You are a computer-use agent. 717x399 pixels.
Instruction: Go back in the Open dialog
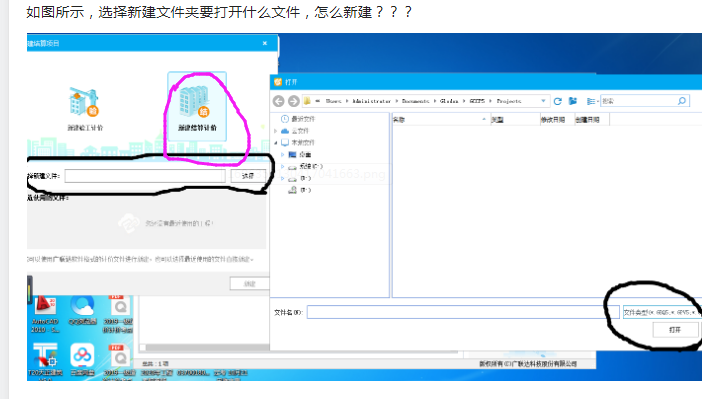coord(278,101)
